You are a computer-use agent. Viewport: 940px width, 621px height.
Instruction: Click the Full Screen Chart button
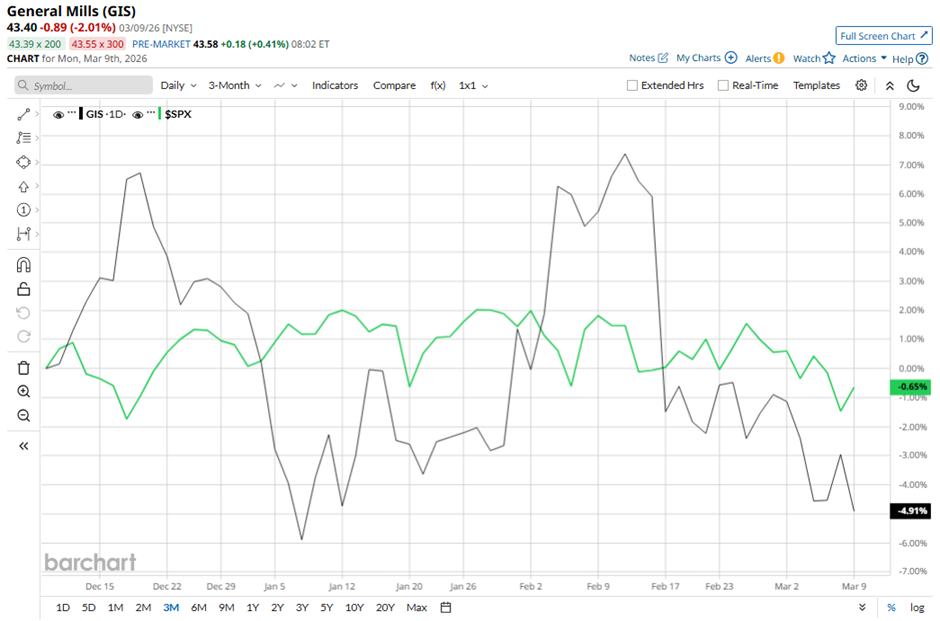[883, 36]
